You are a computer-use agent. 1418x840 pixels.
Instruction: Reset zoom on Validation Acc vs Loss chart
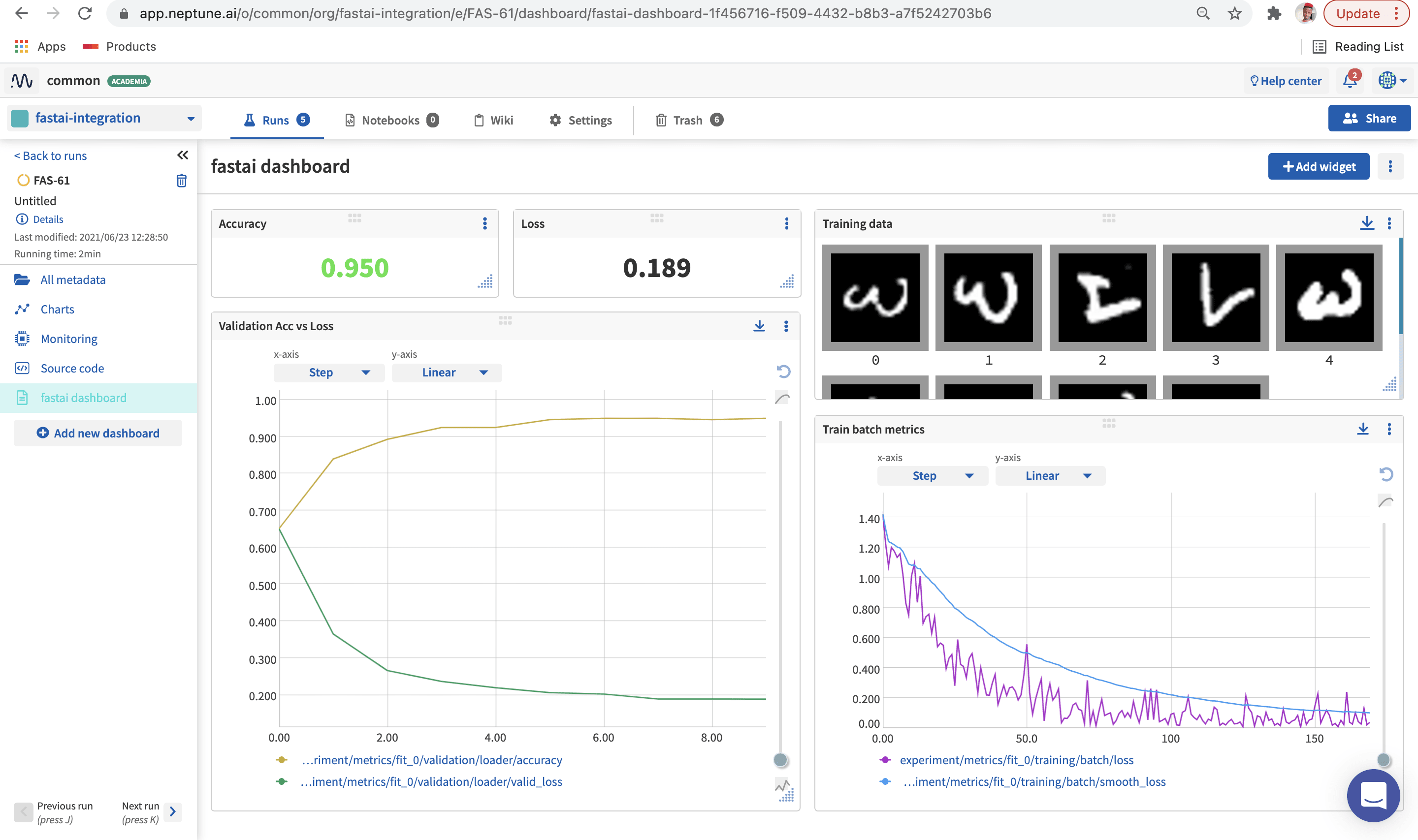point(784,372)
